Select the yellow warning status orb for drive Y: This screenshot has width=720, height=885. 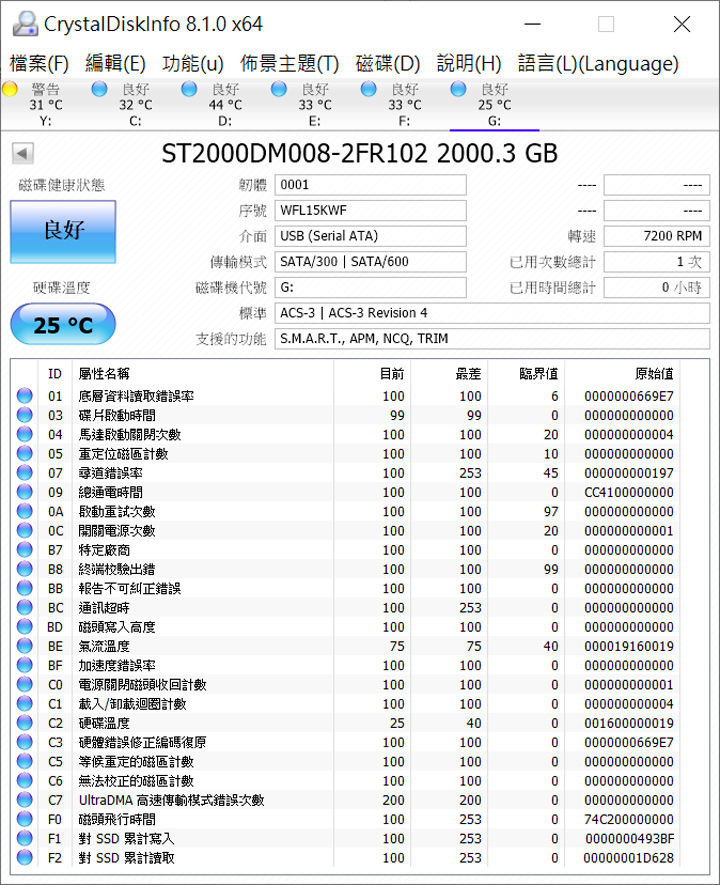[x=10, y=89]
